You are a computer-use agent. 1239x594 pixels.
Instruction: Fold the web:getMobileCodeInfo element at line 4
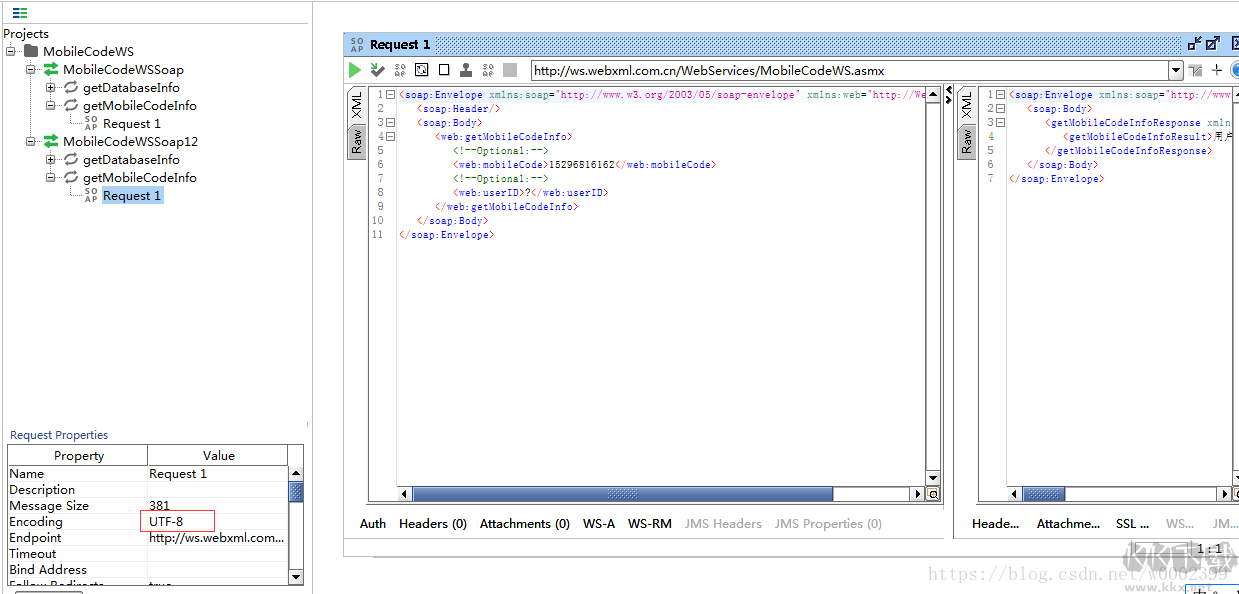[391, 136]
